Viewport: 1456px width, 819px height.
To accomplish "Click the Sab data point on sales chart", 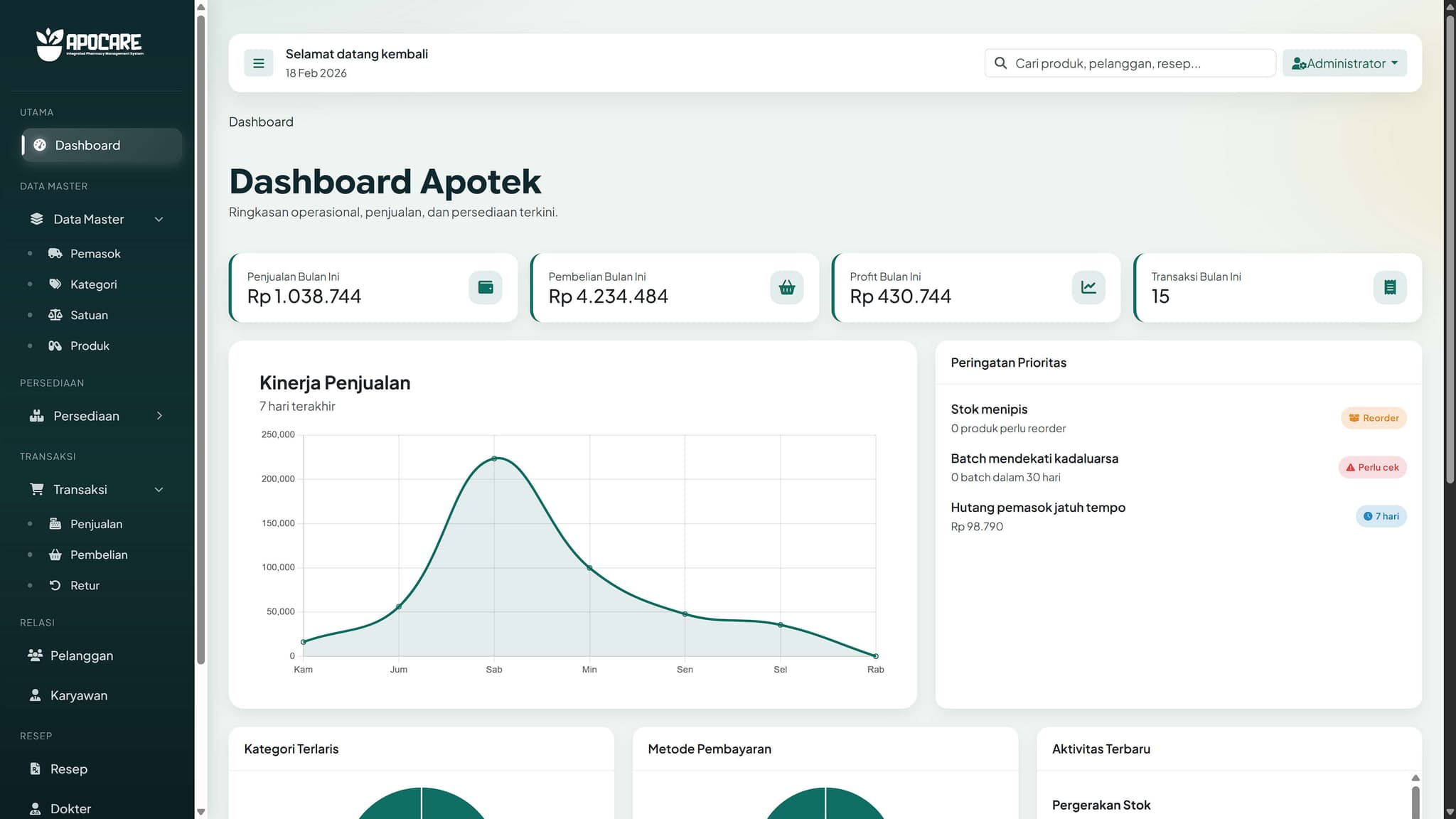I will (x=493, y=459).
